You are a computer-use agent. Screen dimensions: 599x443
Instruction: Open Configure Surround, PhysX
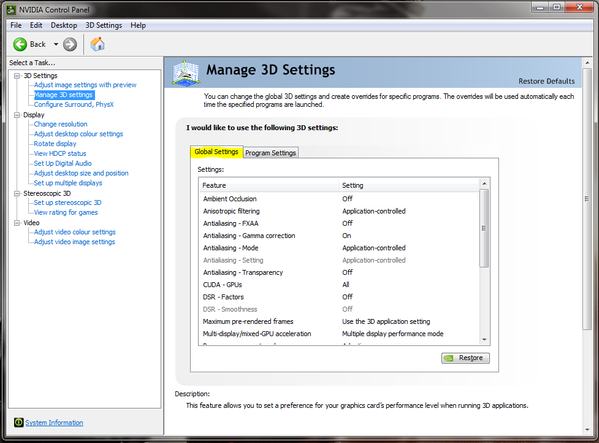[x=74, y=105]
